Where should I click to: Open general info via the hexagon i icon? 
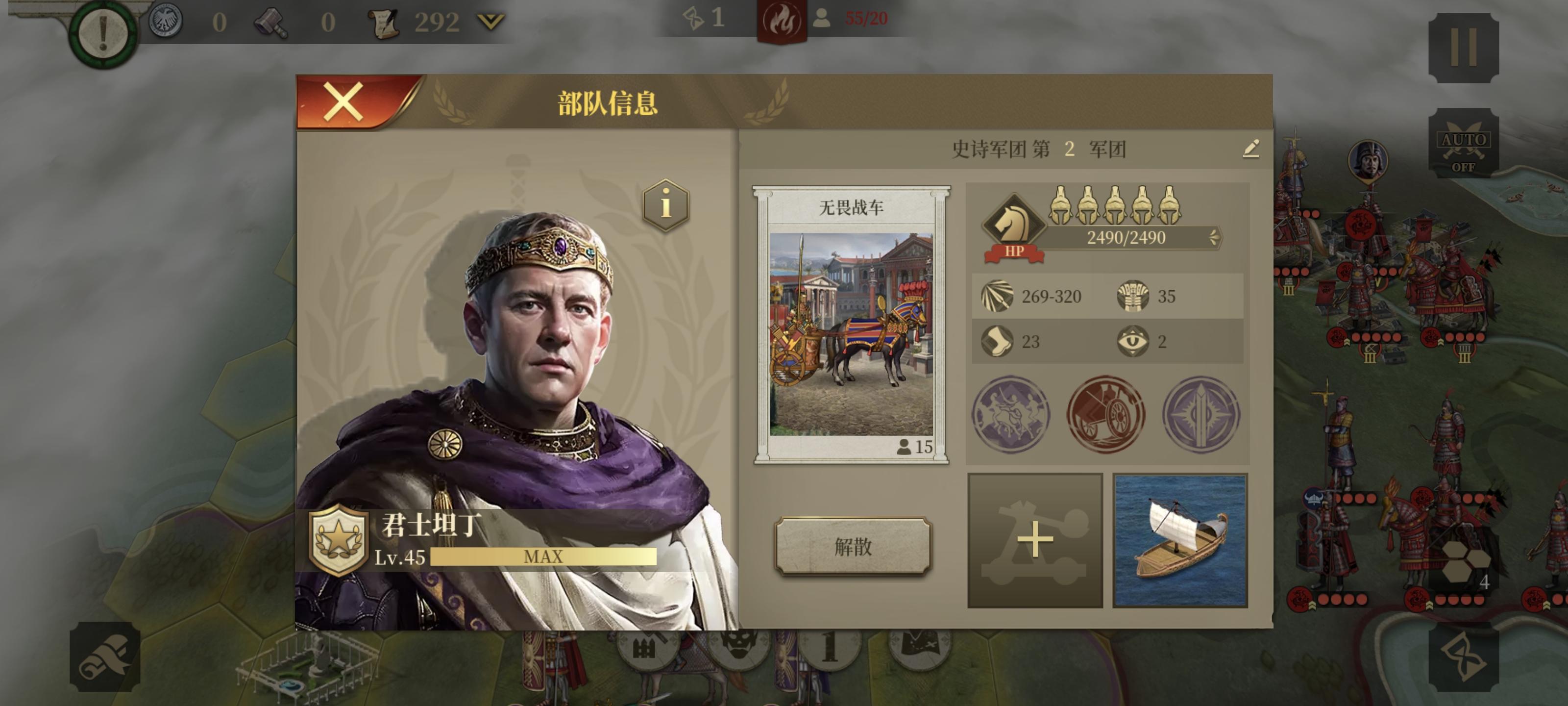click(665, 204)
